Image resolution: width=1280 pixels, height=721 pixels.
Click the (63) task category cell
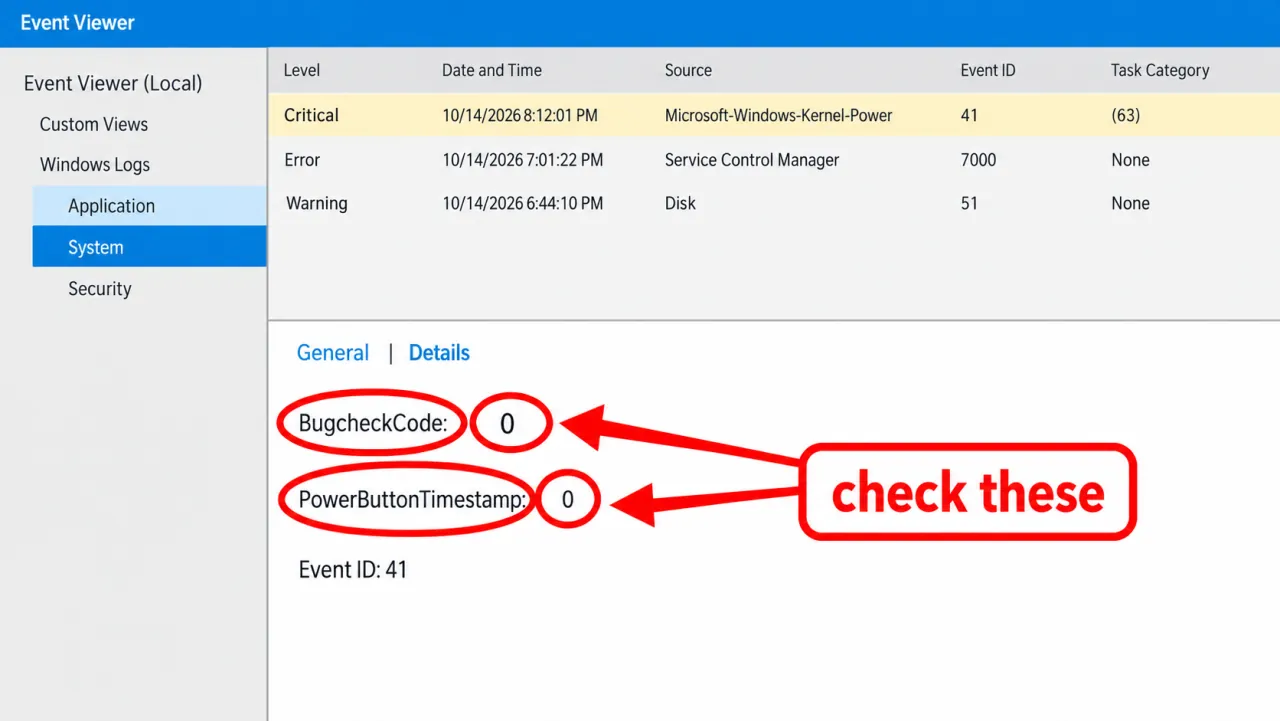click(1125, 115)
